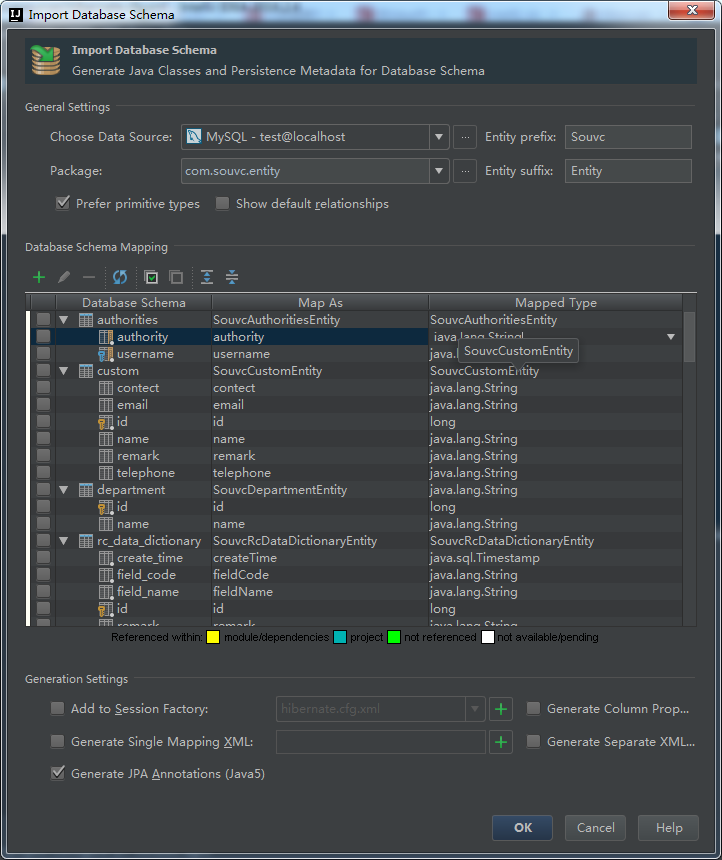
Task: Click the Collapse All icon
Action: click(232, 277)
